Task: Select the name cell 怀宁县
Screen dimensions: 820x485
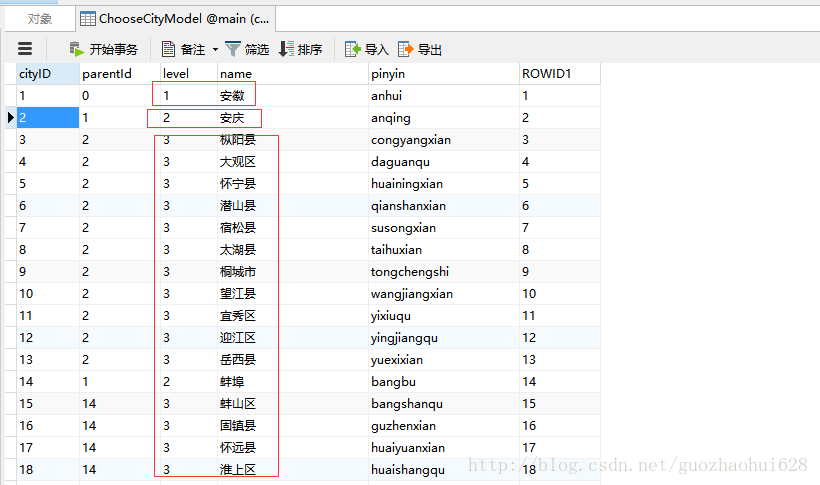Action: coord(293,184)
